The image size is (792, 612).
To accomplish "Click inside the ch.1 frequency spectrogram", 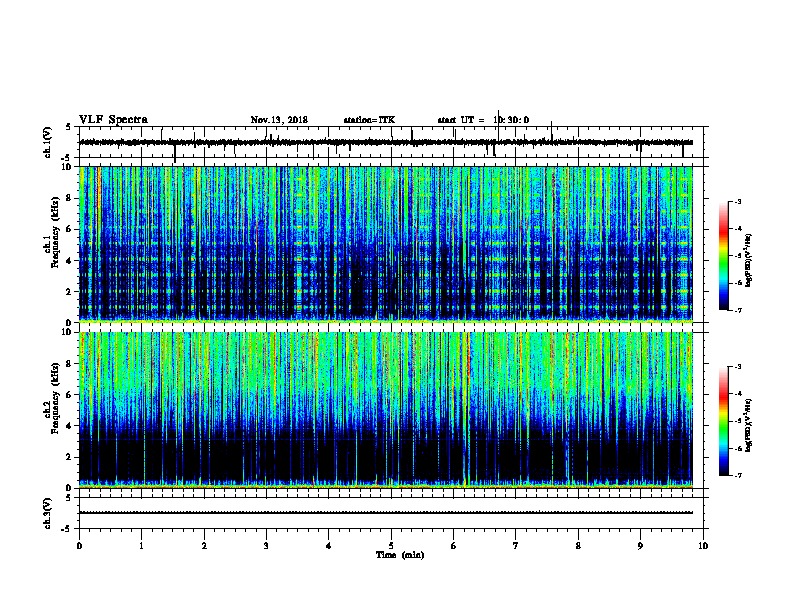I will coord(386,244).
